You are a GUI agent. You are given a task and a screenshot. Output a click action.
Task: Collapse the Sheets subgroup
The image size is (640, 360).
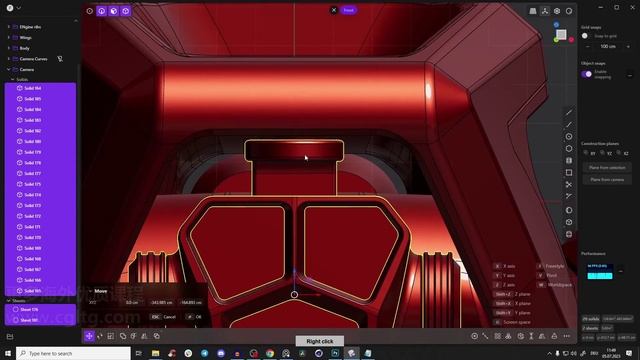click(x=9, y=300)
